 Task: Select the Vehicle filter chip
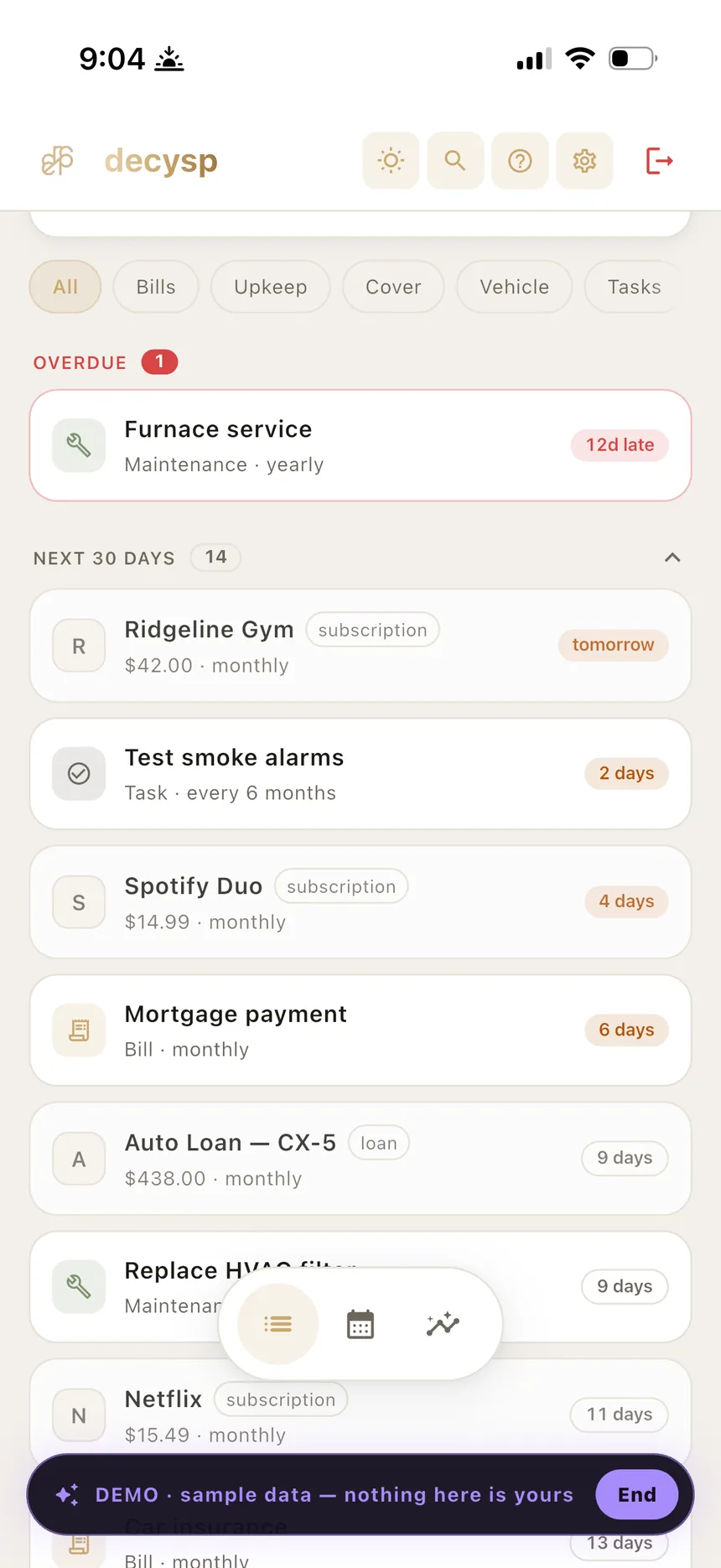pos(514,287)
